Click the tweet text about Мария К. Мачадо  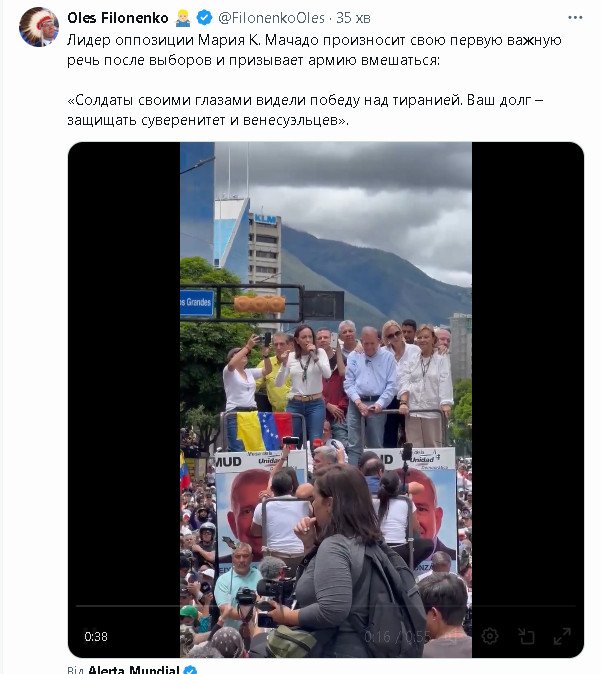tap(314, 50)
